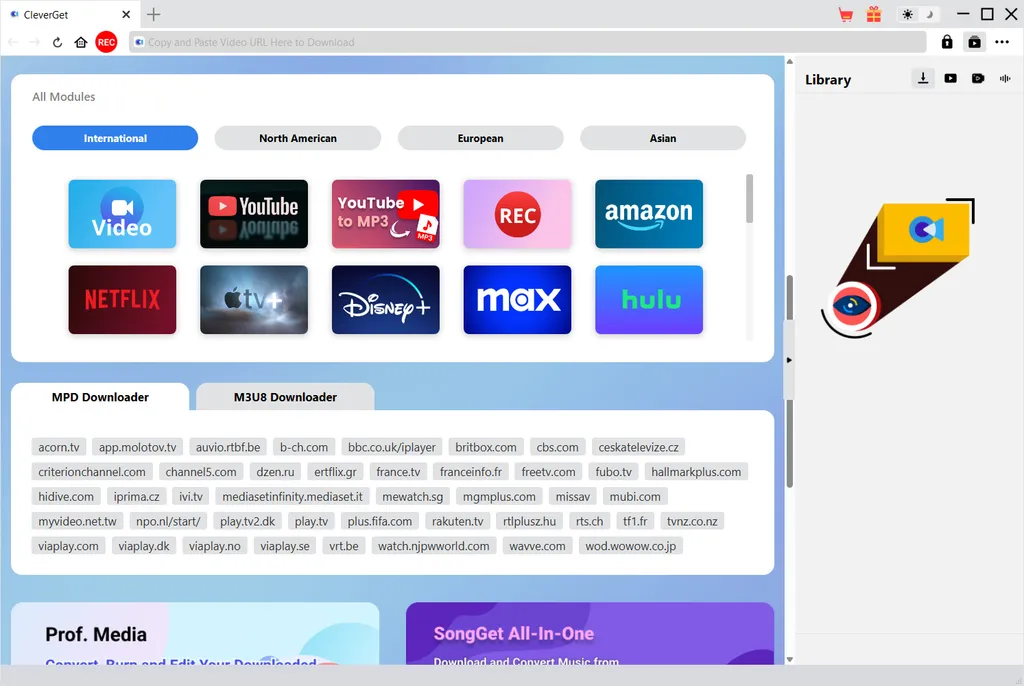This screenshot has height=686, width=1024.
Task: Open the Amazon module tile
Action: coord(649,214)
